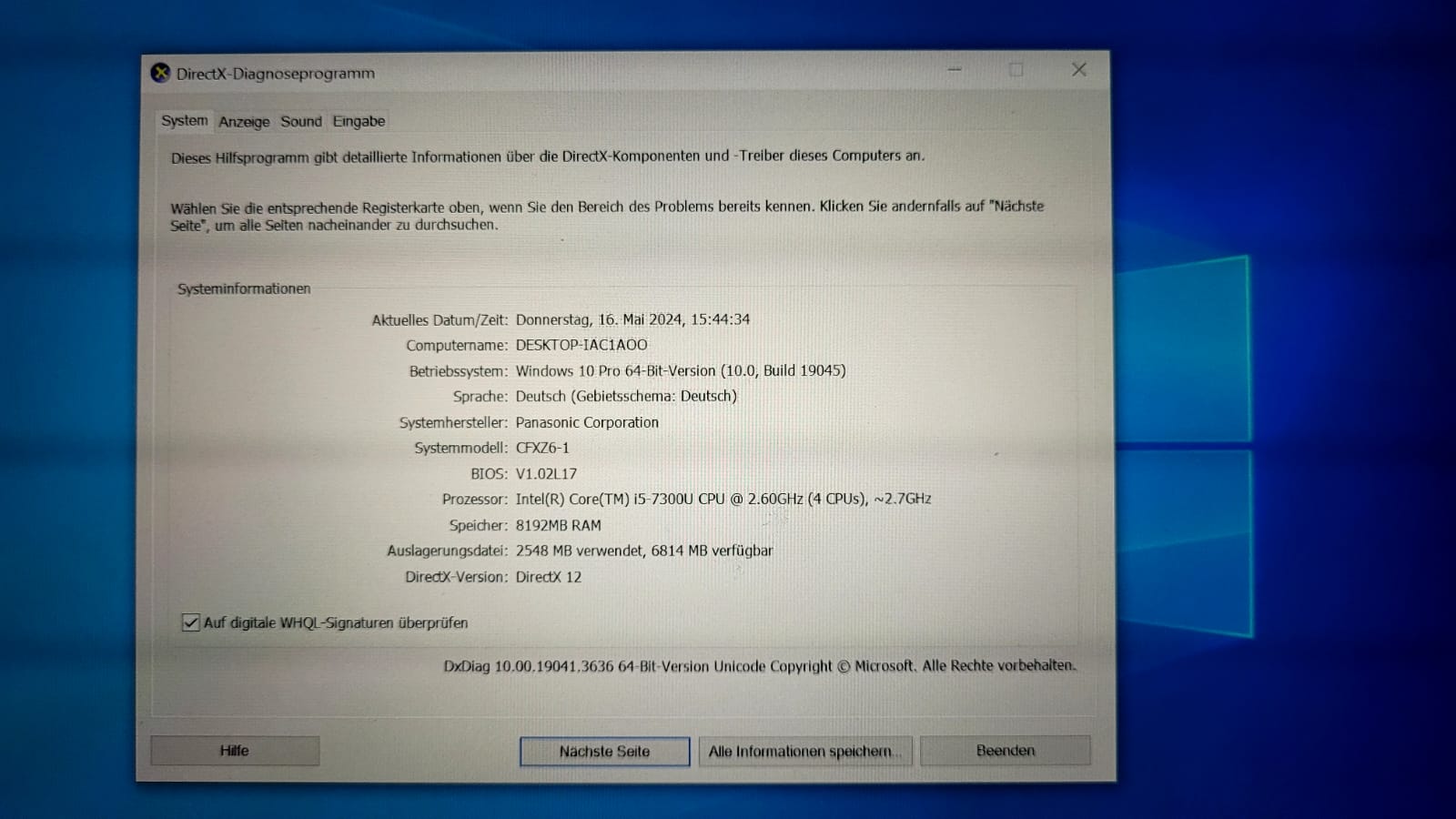This screenshot has height=819, width=1456.
Task: Uncheck Auf digitale WHQL-Signaturen überprüfen
Action: coord(190,622)
